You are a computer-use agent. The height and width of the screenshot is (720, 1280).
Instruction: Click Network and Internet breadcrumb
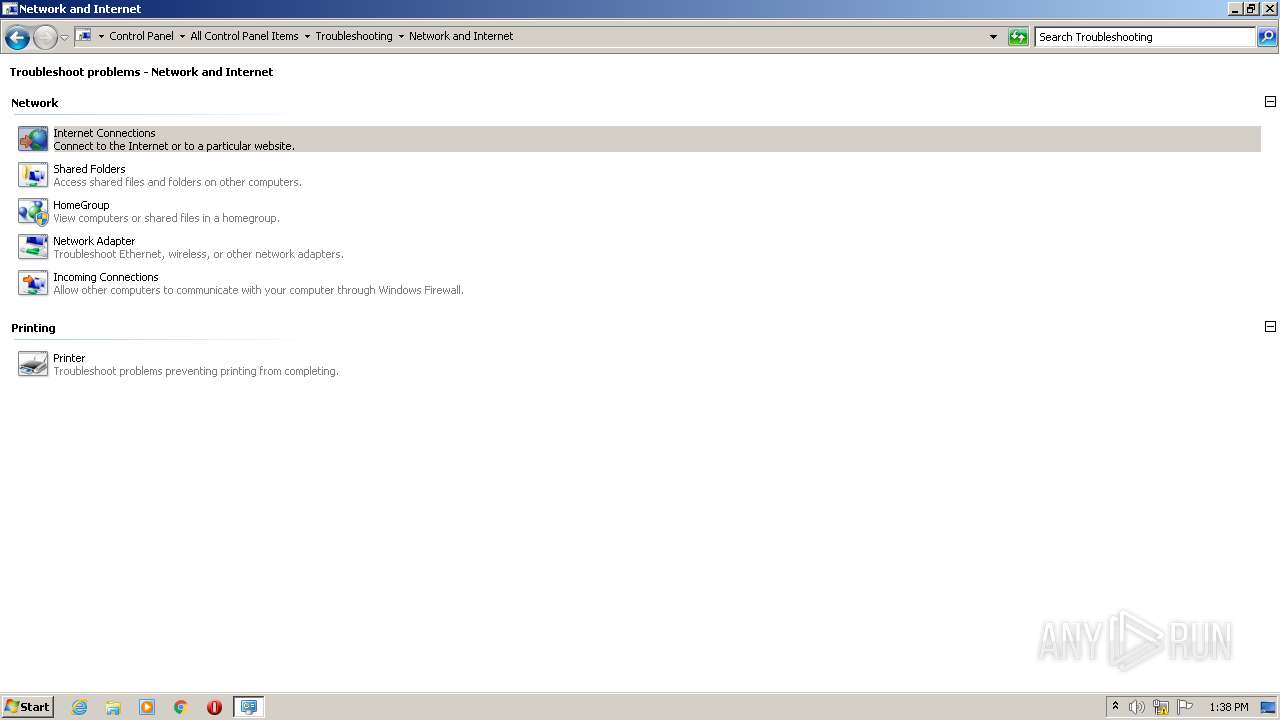(x=461, y=36)
